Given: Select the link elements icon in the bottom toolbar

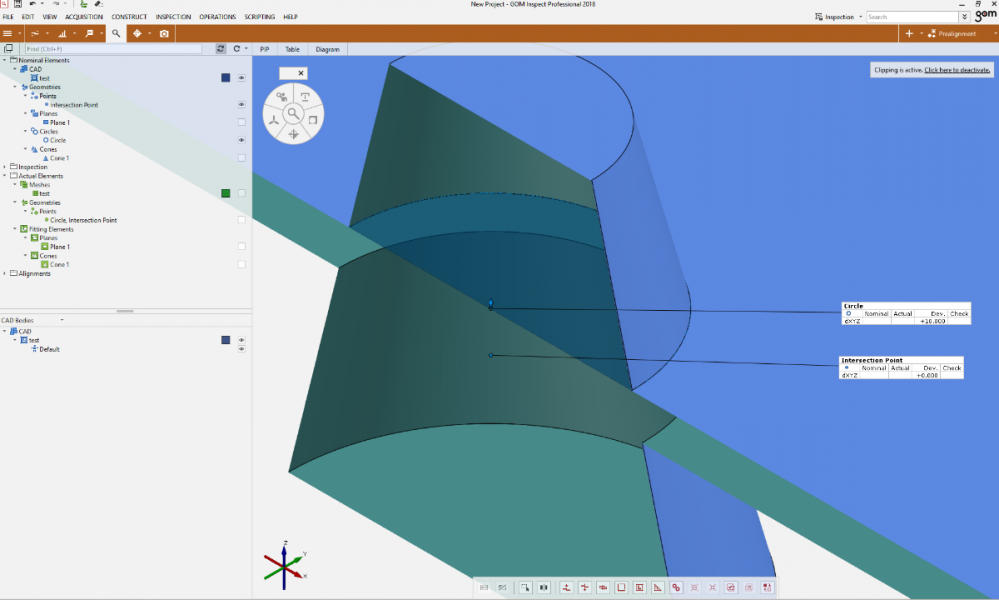Looking at the screenshot, I should coord(674,588).
